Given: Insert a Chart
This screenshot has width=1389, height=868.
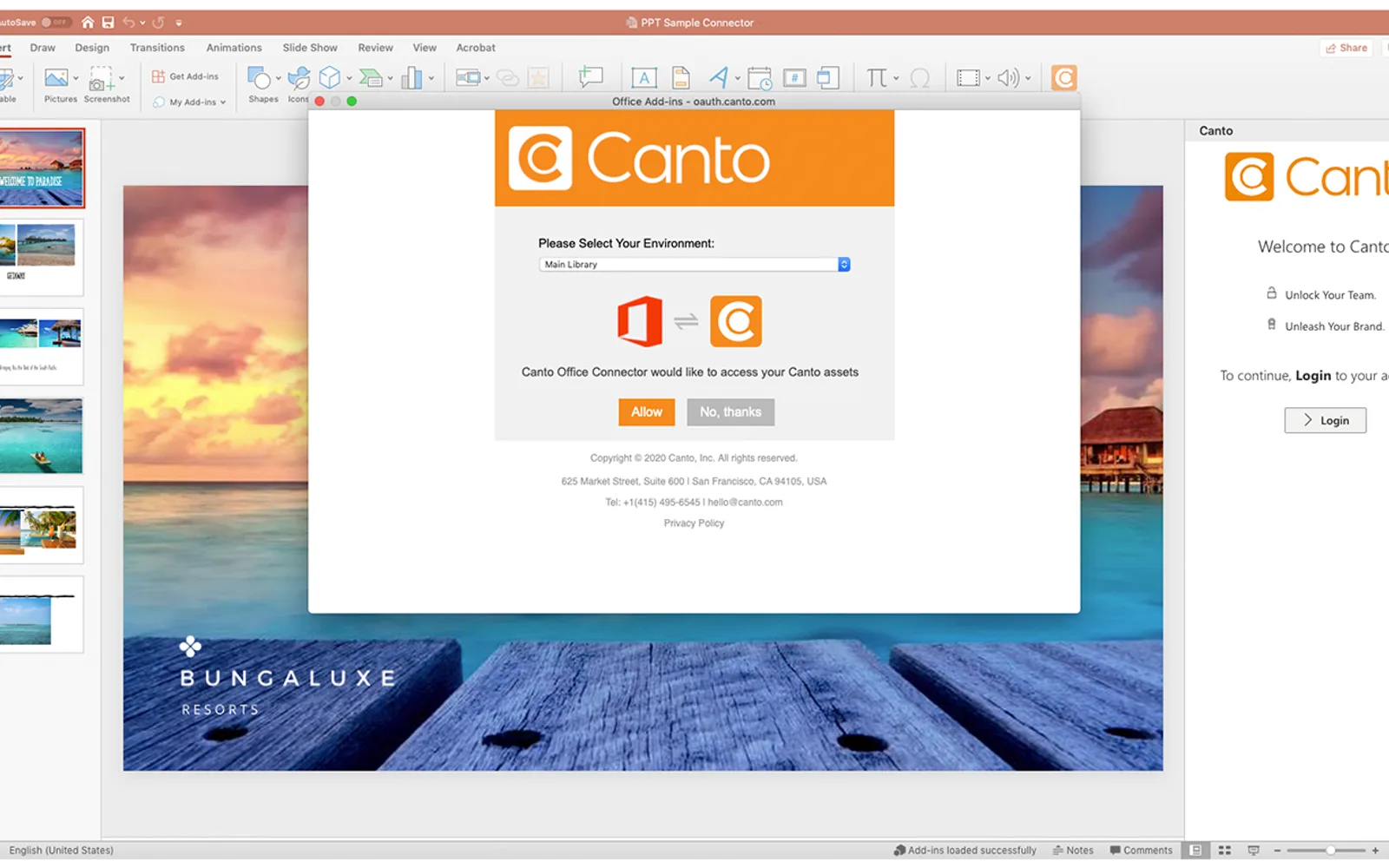Looking at the screenshot, I should (411, 78).
